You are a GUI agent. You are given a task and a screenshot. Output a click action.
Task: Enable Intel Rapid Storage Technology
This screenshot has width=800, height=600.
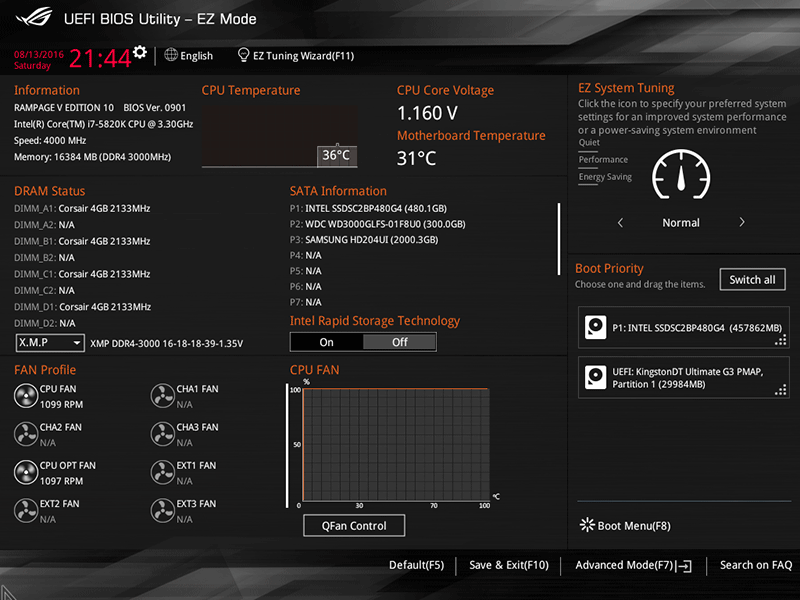coord(326,341)
